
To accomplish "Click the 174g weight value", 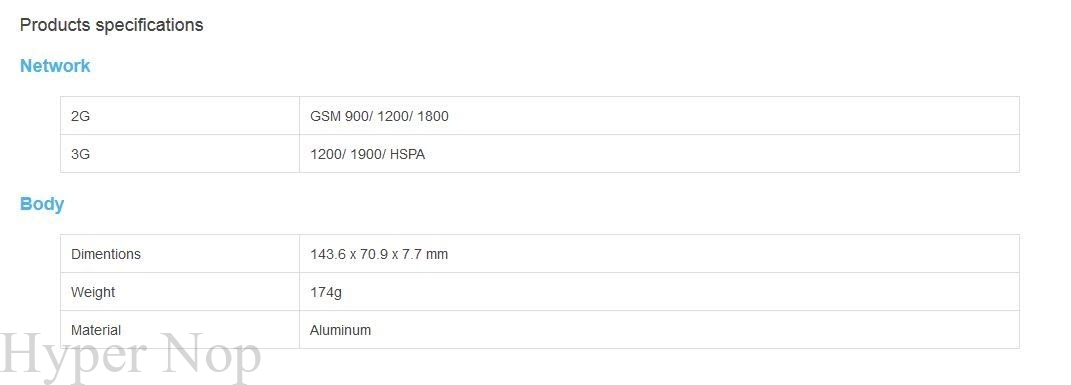I will 326,292.
